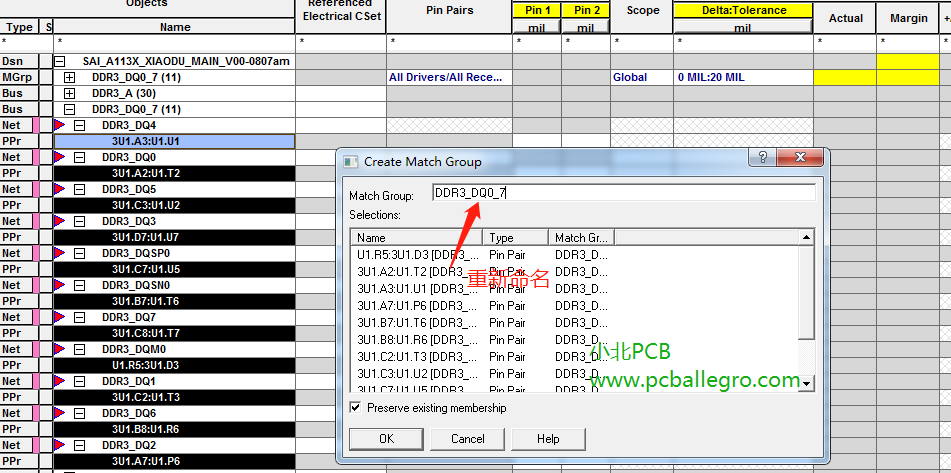Click in the Match Group name field
The width and height of the screenshot is (951, 473).
click(x=623, y=193)
